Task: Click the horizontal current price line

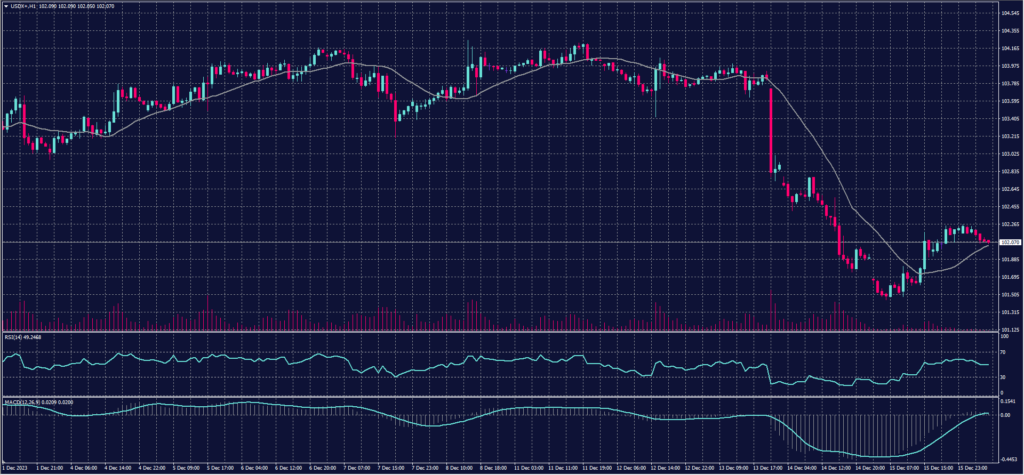Action: (500, 242)
